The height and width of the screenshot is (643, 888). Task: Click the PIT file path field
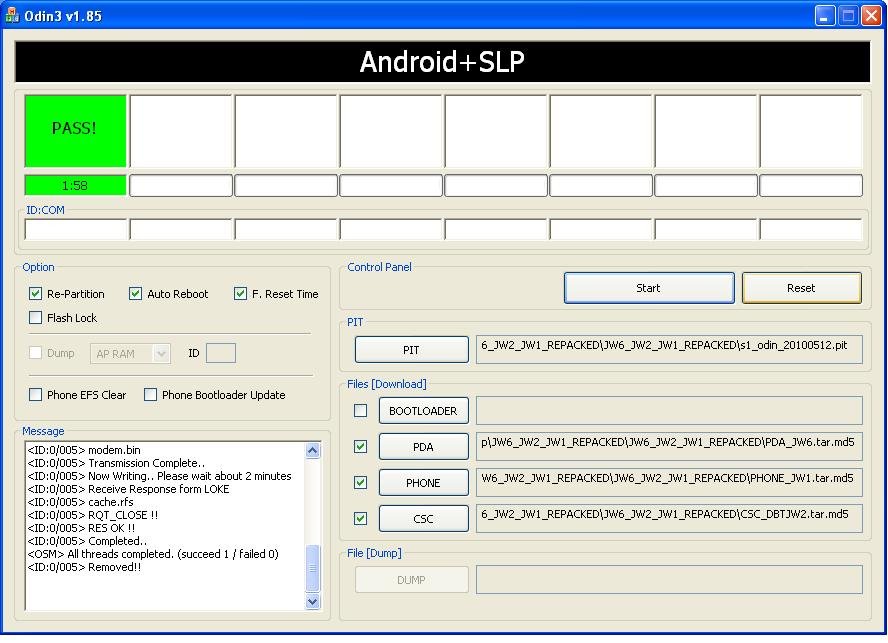(x=669, y=349)
